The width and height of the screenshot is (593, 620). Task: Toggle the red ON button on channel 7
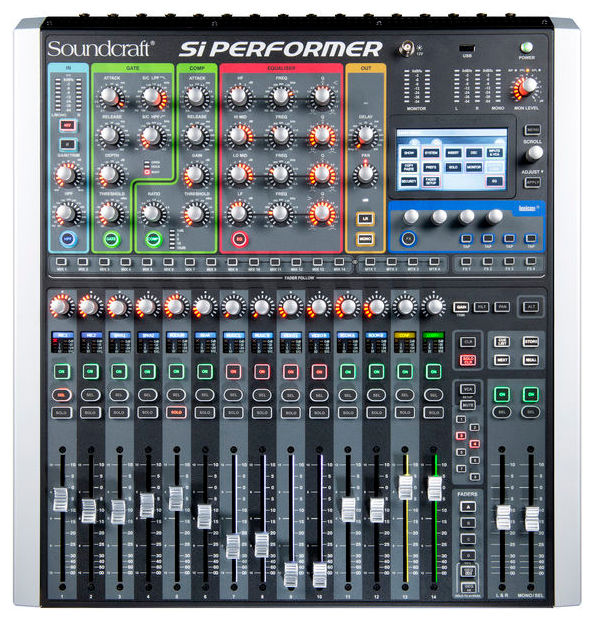coord(233,372)
